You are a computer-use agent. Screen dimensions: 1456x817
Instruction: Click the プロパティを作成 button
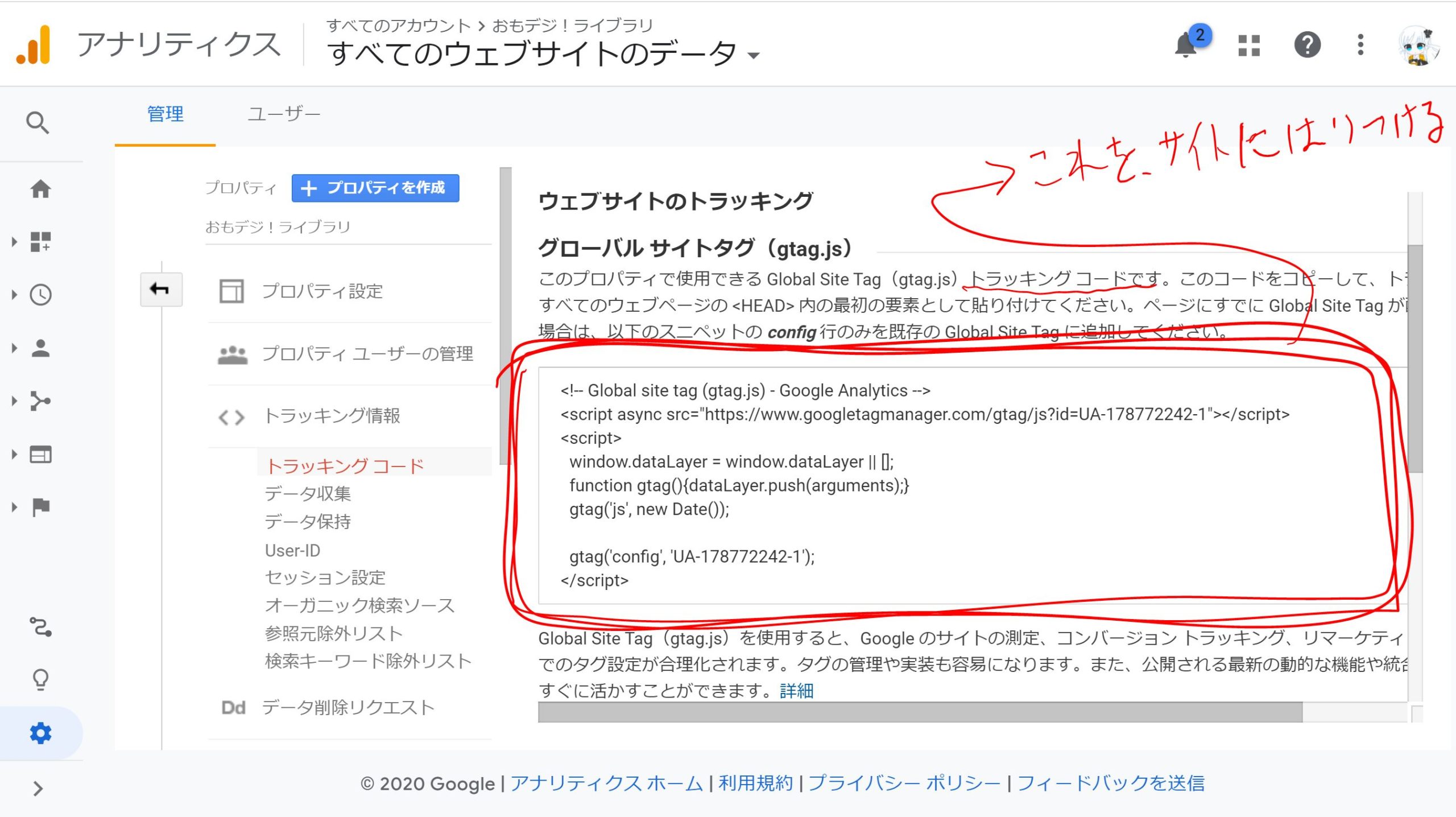[375, 188]
